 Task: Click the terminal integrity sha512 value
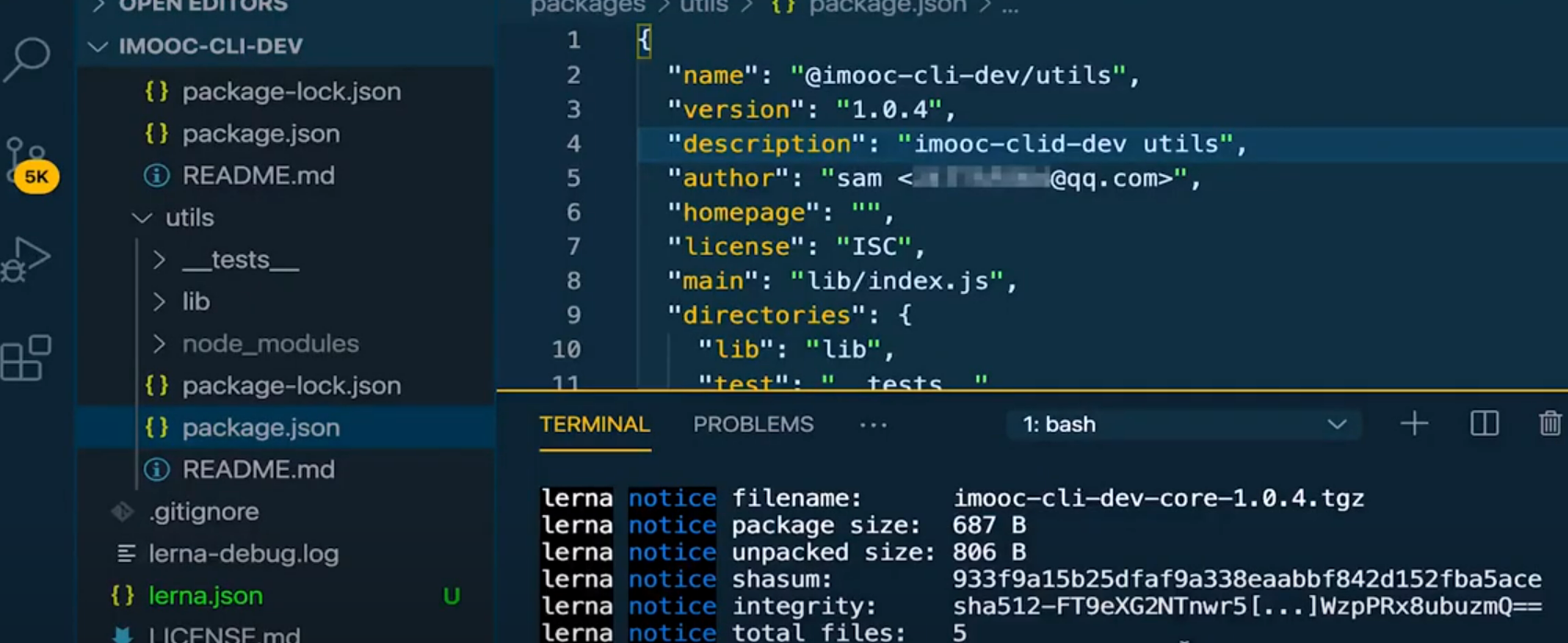pos(1247,606)
